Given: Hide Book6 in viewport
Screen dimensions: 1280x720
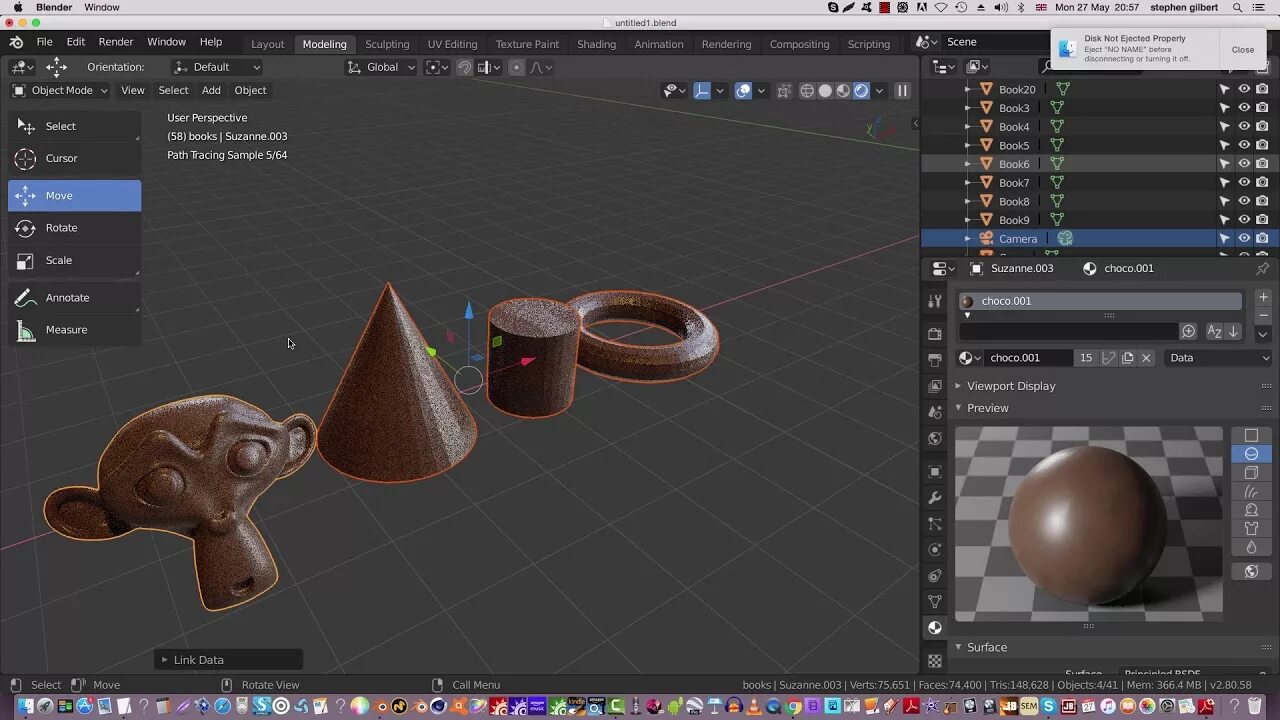Looking at the screenshot, I should click(x=1244, y=164).
